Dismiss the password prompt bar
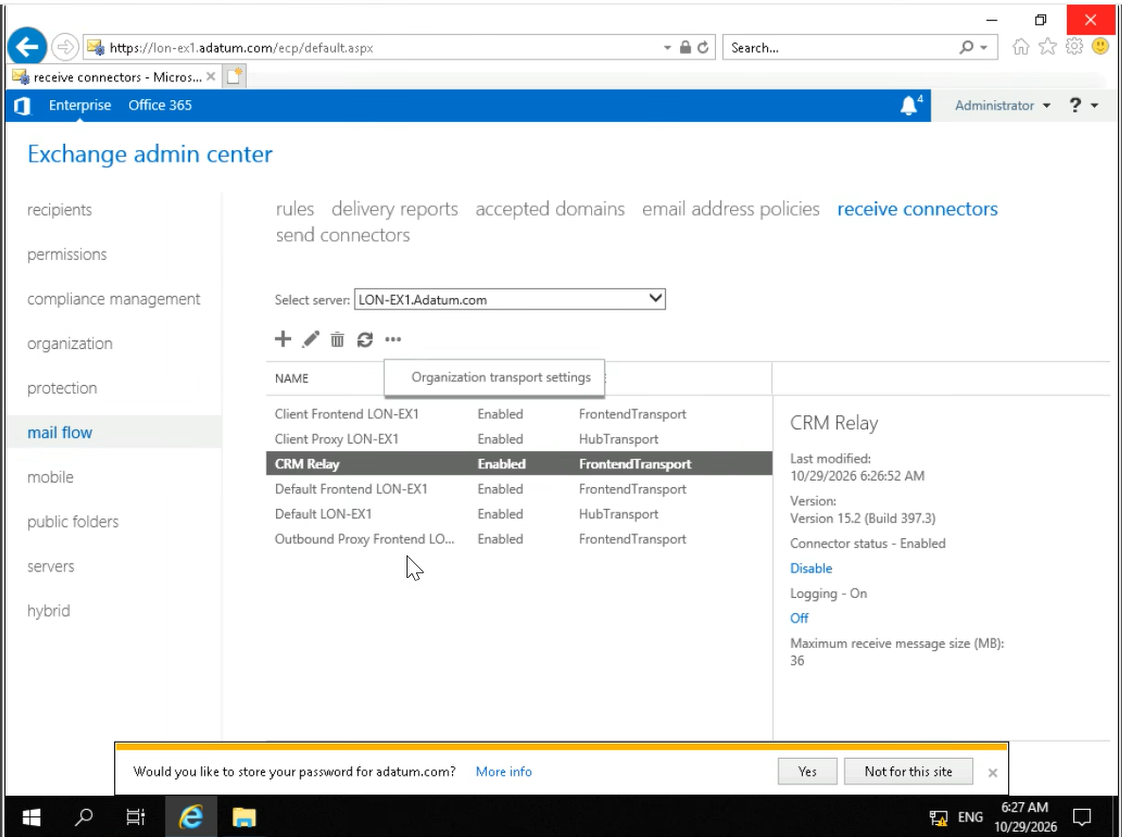 coord(992,773)
